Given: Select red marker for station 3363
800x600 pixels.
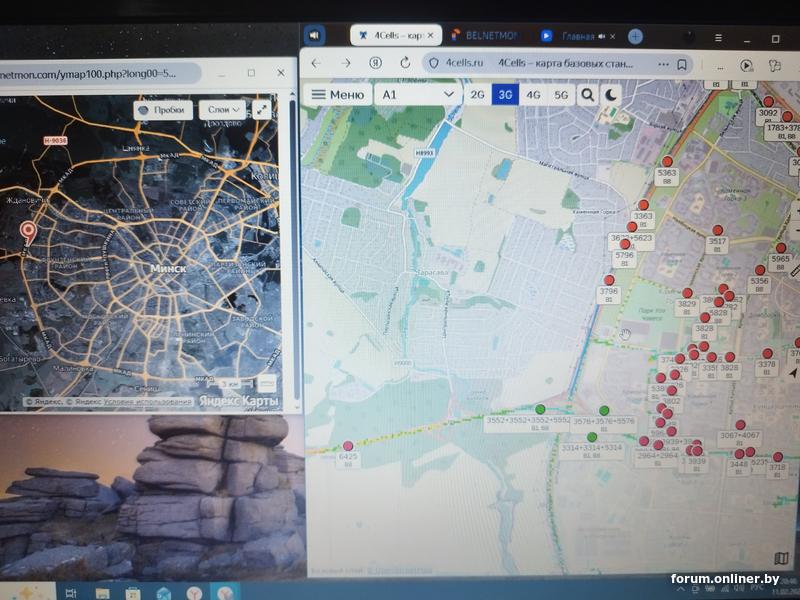Looking at the screenshot, I should pos(643,205).
